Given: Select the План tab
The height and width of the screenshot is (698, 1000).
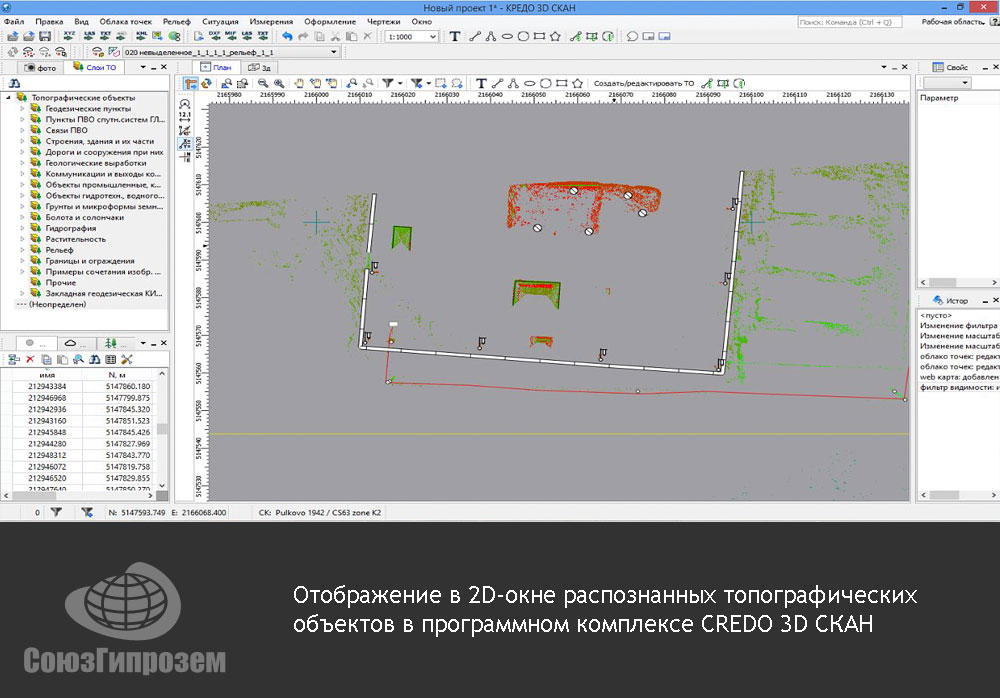Looking at the screenshot, I should point(216,68).
